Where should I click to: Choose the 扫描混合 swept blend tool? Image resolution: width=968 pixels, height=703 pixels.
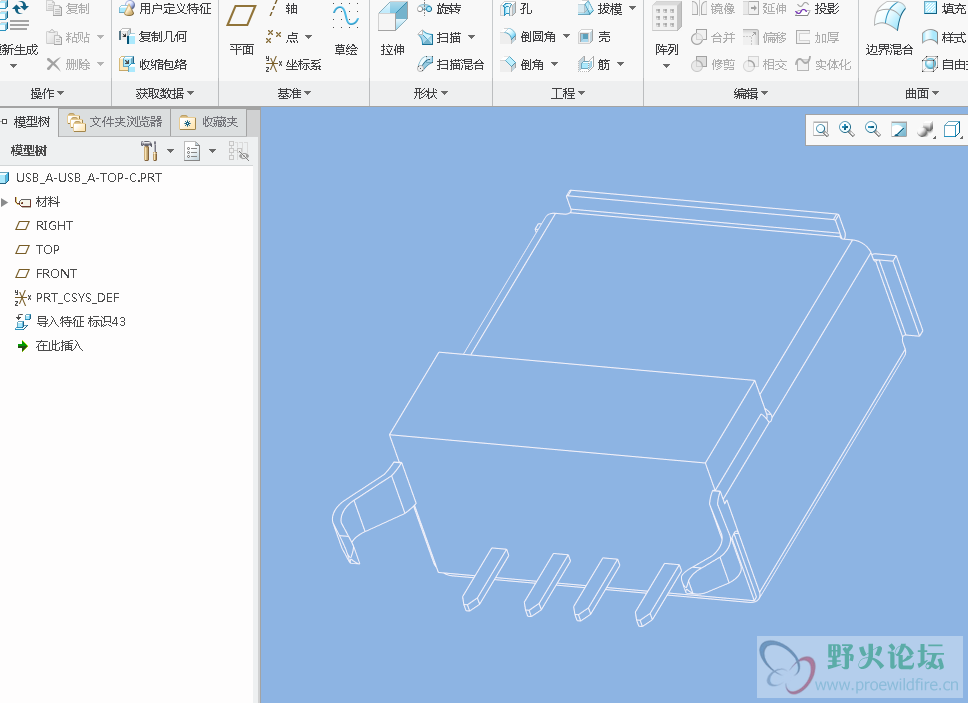[451, 64]
